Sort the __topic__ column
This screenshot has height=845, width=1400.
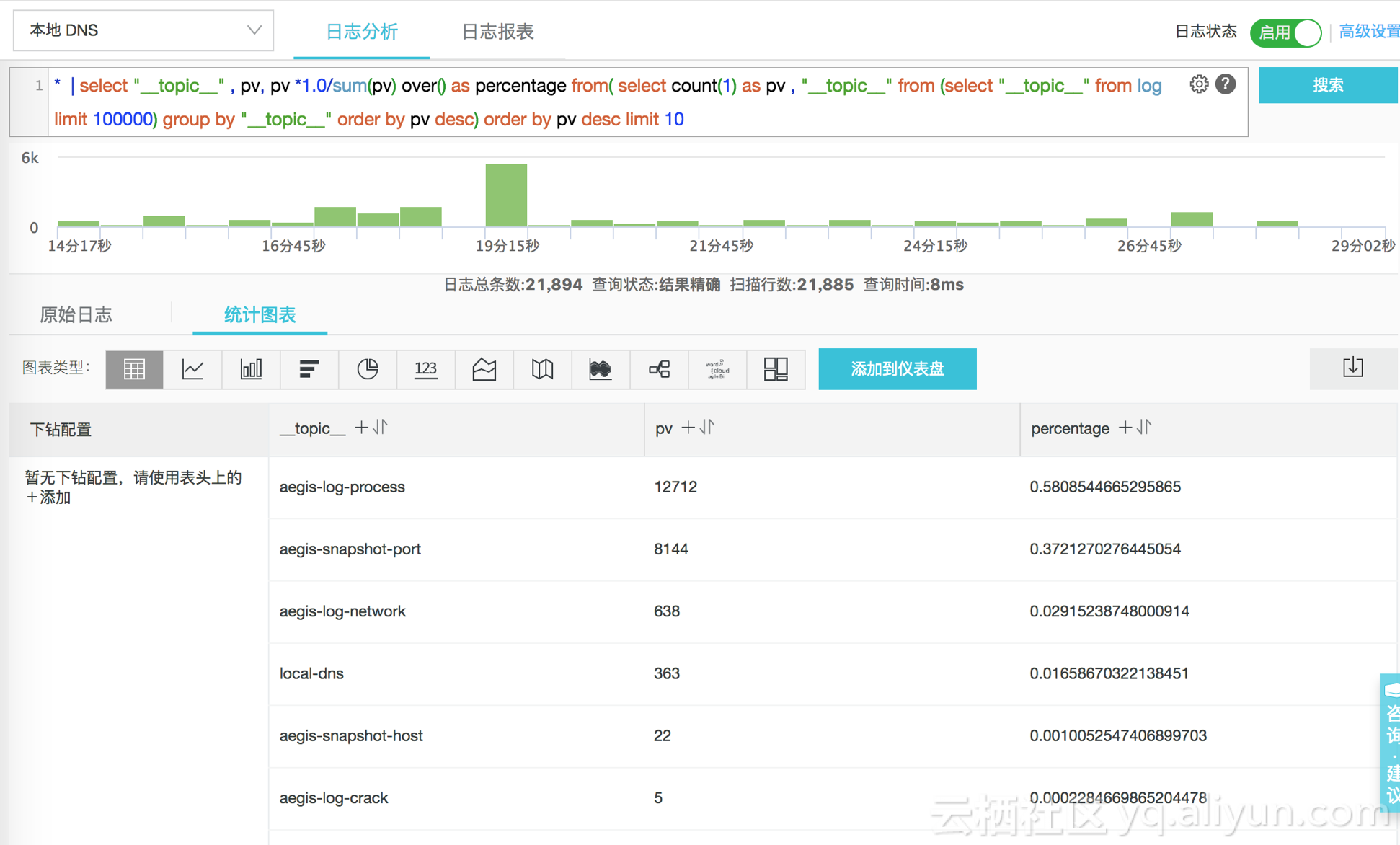381,428
